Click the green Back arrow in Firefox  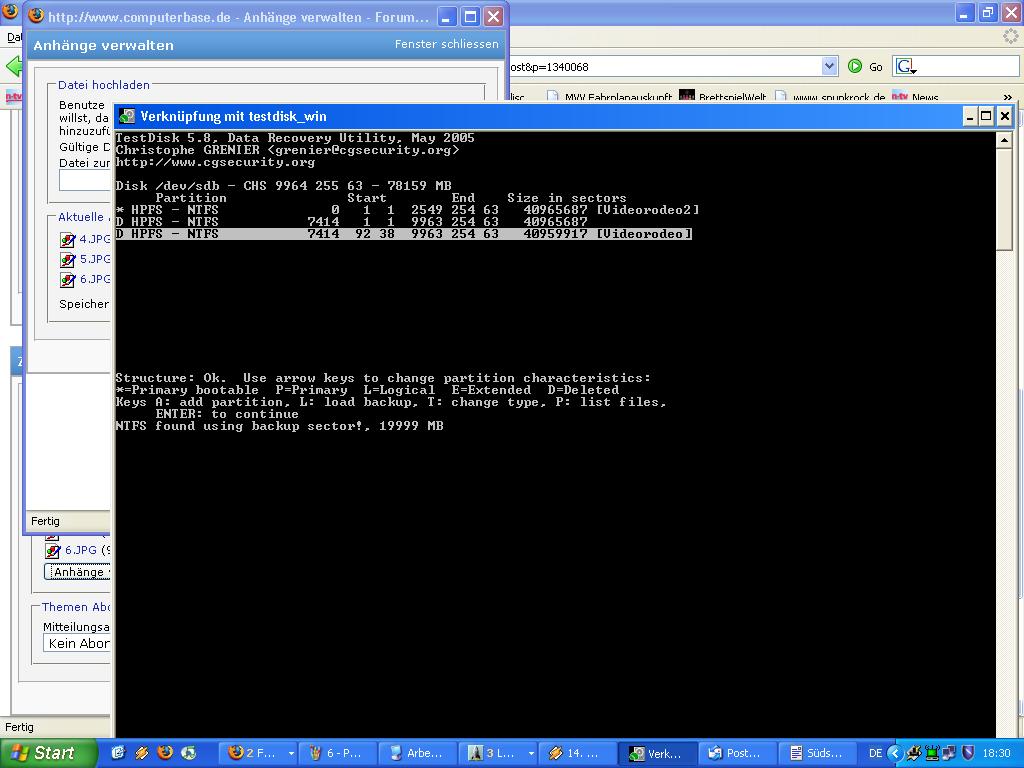pyautogui.click(x=14, y=66)
